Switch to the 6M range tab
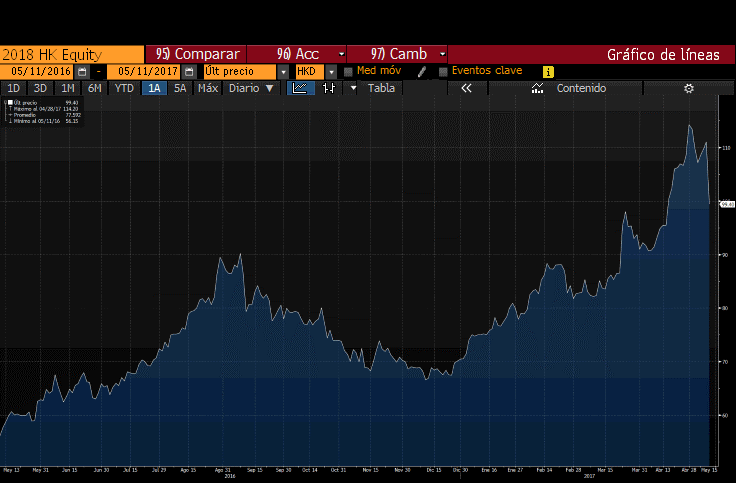The width and height of the screenshot is (736, 483). (x=95, y=88)
